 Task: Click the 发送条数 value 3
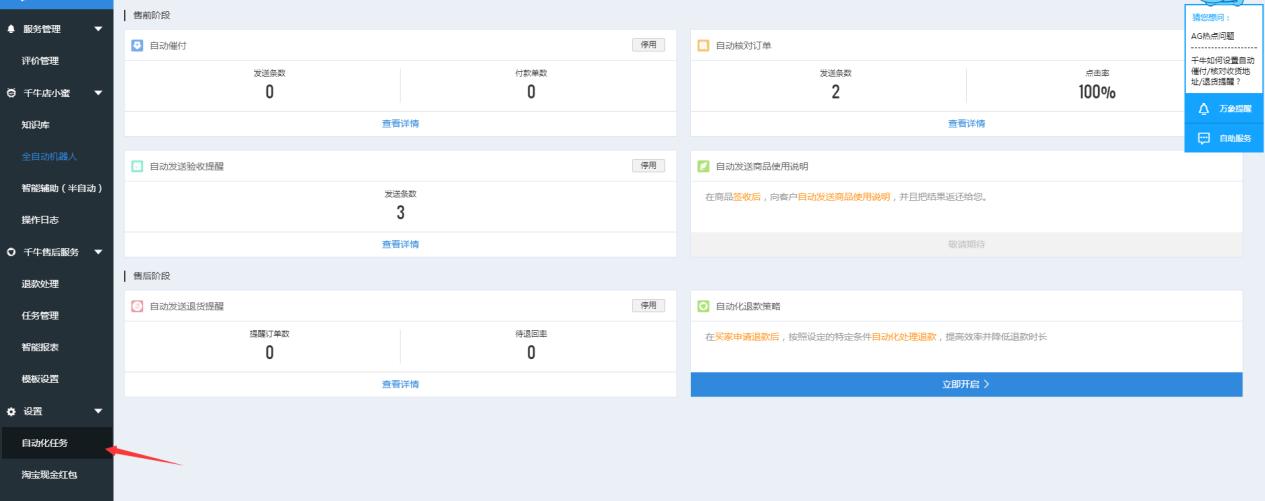(400, 212)
